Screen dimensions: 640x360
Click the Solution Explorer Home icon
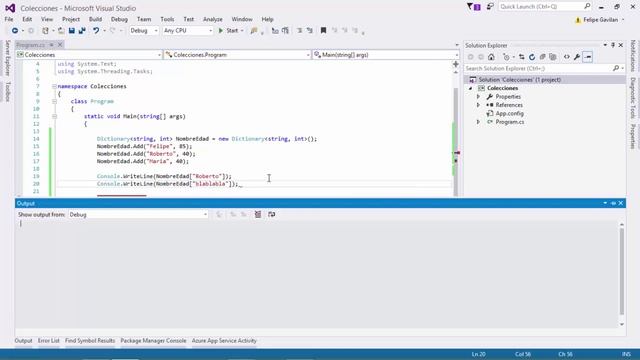[x=491, y=57]
